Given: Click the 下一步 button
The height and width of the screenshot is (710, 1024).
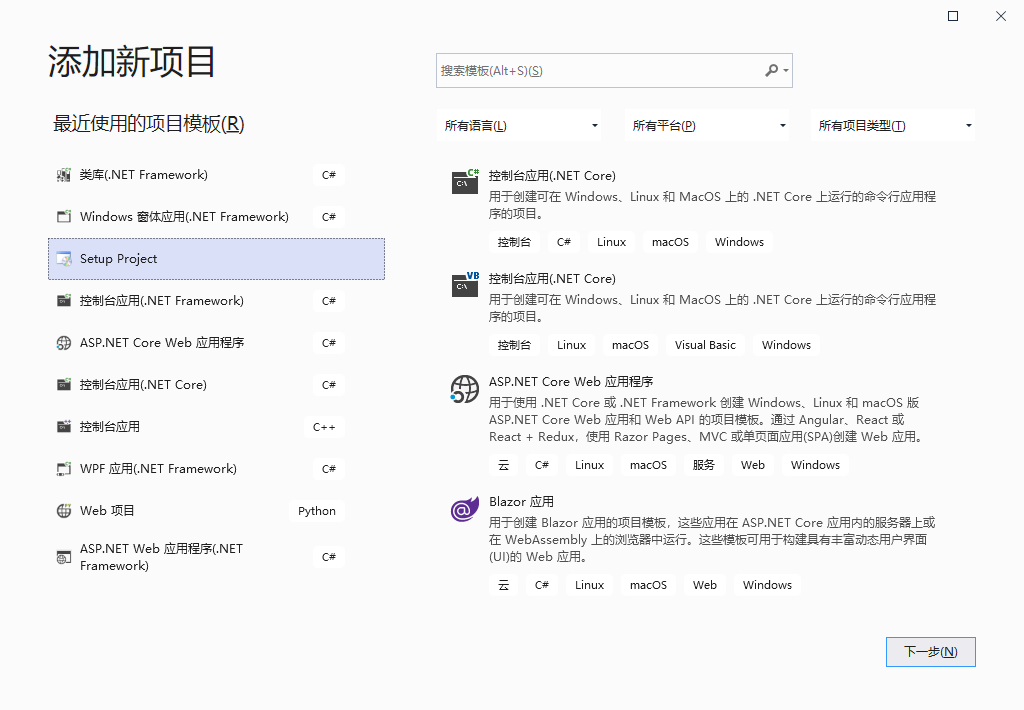Looking at the screenshot, I should click(x=930, y=651).
